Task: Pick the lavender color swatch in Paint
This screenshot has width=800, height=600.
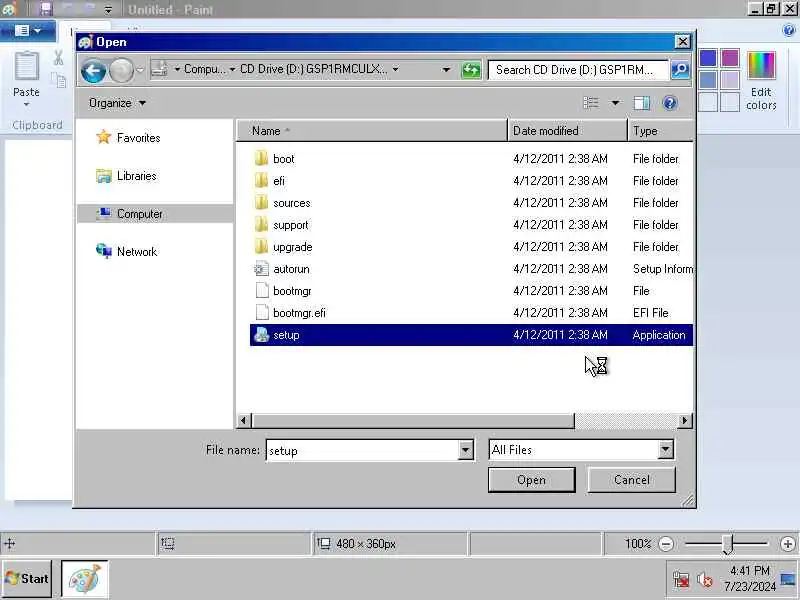Action: (x=730, y=80)
